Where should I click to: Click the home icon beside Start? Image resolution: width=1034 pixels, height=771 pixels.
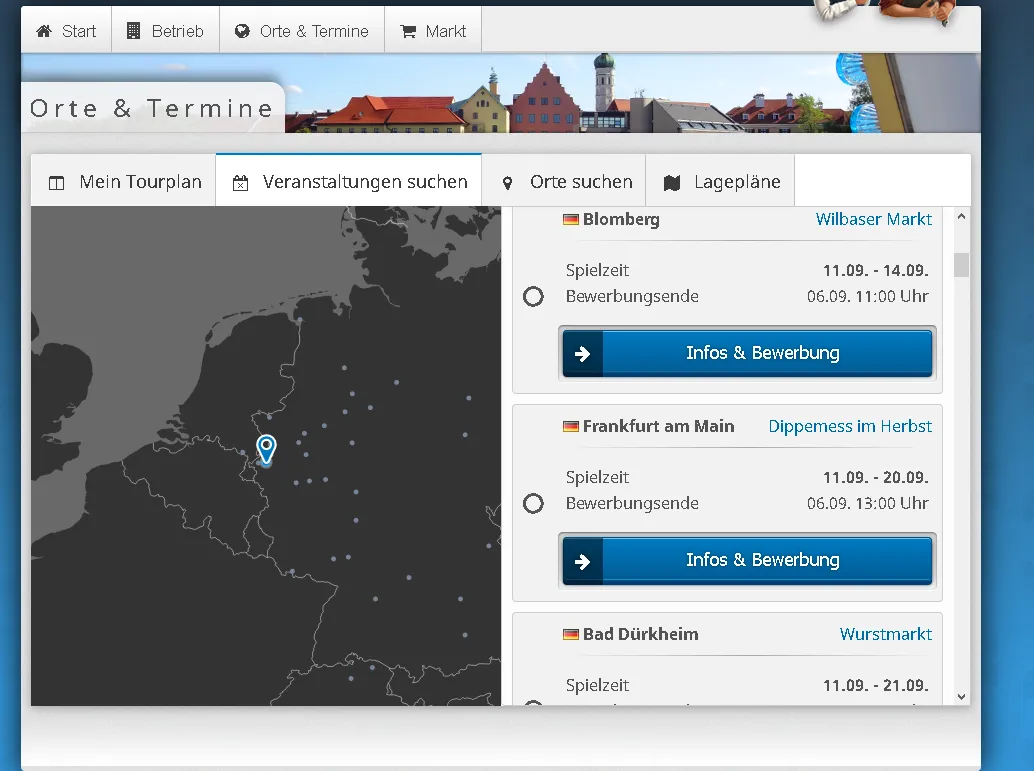[x=43, y=31]
